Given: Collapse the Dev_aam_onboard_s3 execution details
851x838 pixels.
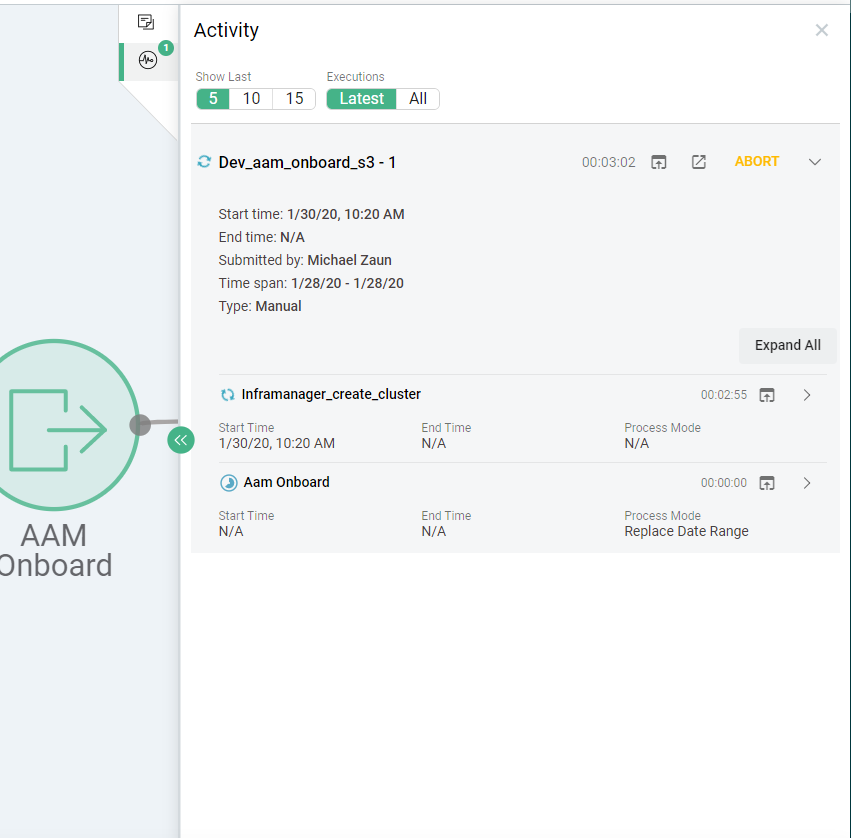Looking at the screenshot, I should click(x=815, y=162).
